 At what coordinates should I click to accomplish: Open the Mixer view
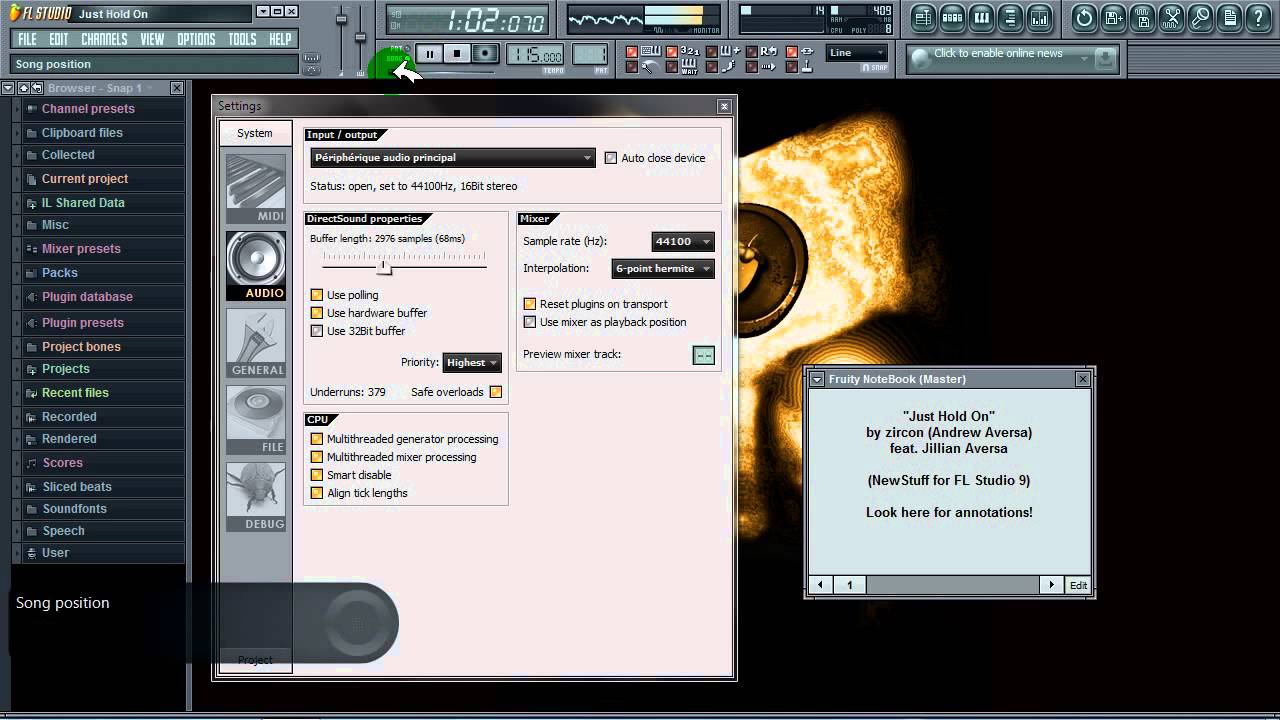click(1039, 18)
